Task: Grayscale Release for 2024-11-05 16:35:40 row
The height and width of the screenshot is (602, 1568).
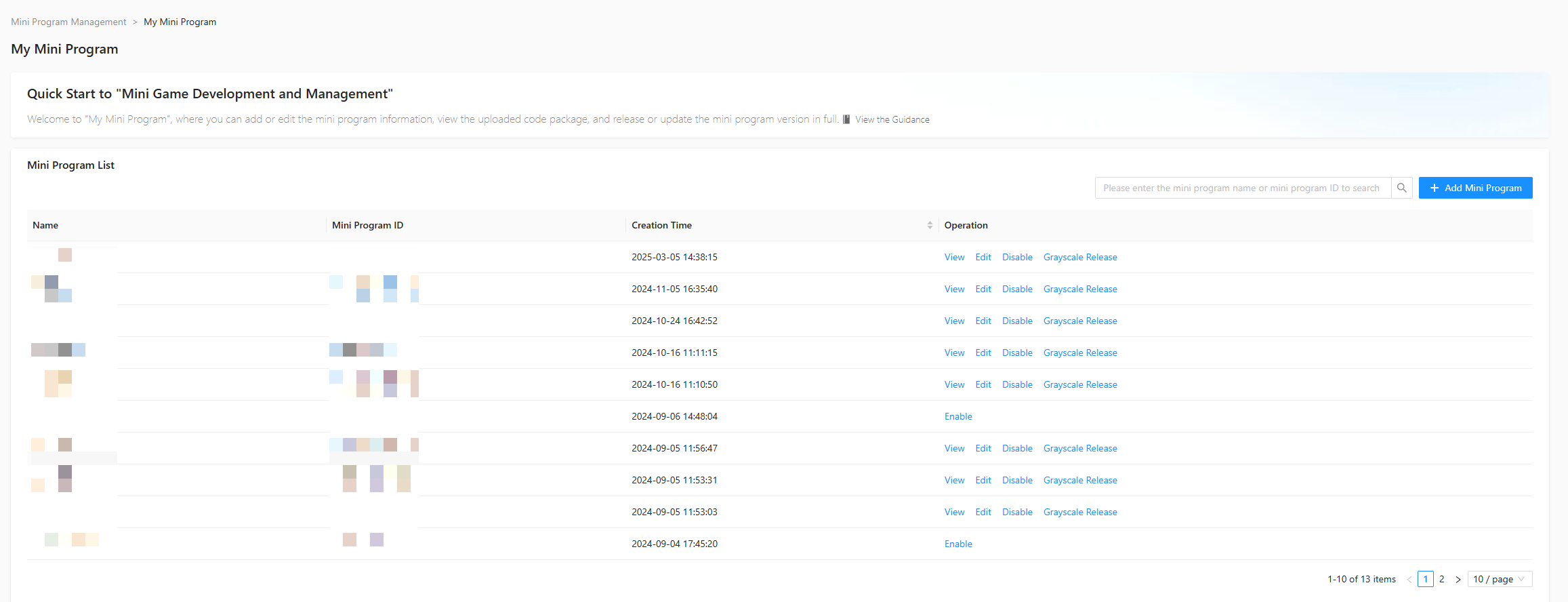Action: click(x=1080, y=289)
